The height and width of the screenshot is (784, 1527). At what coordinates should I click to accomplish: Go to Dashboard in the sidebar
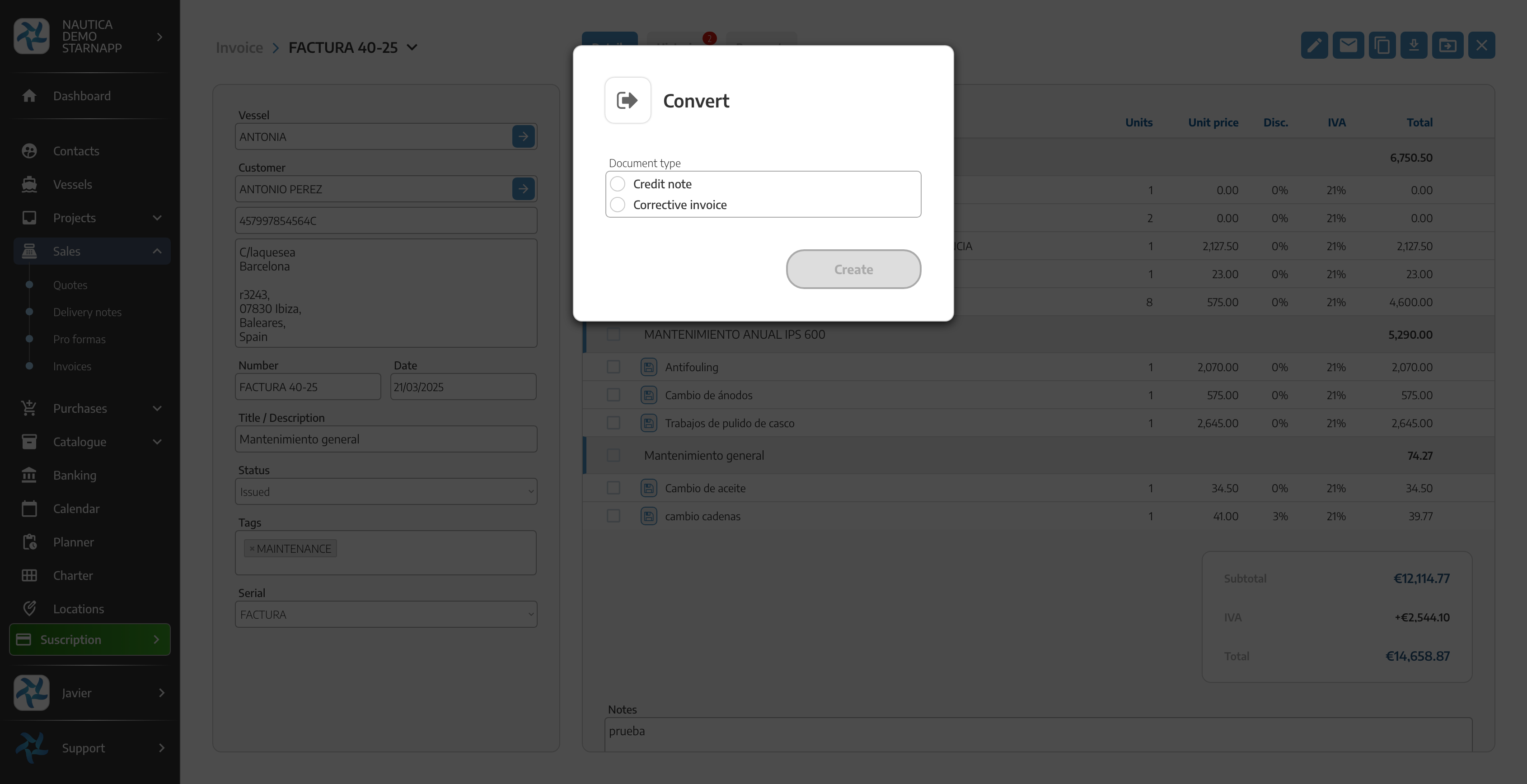click(x=82, y=96)
